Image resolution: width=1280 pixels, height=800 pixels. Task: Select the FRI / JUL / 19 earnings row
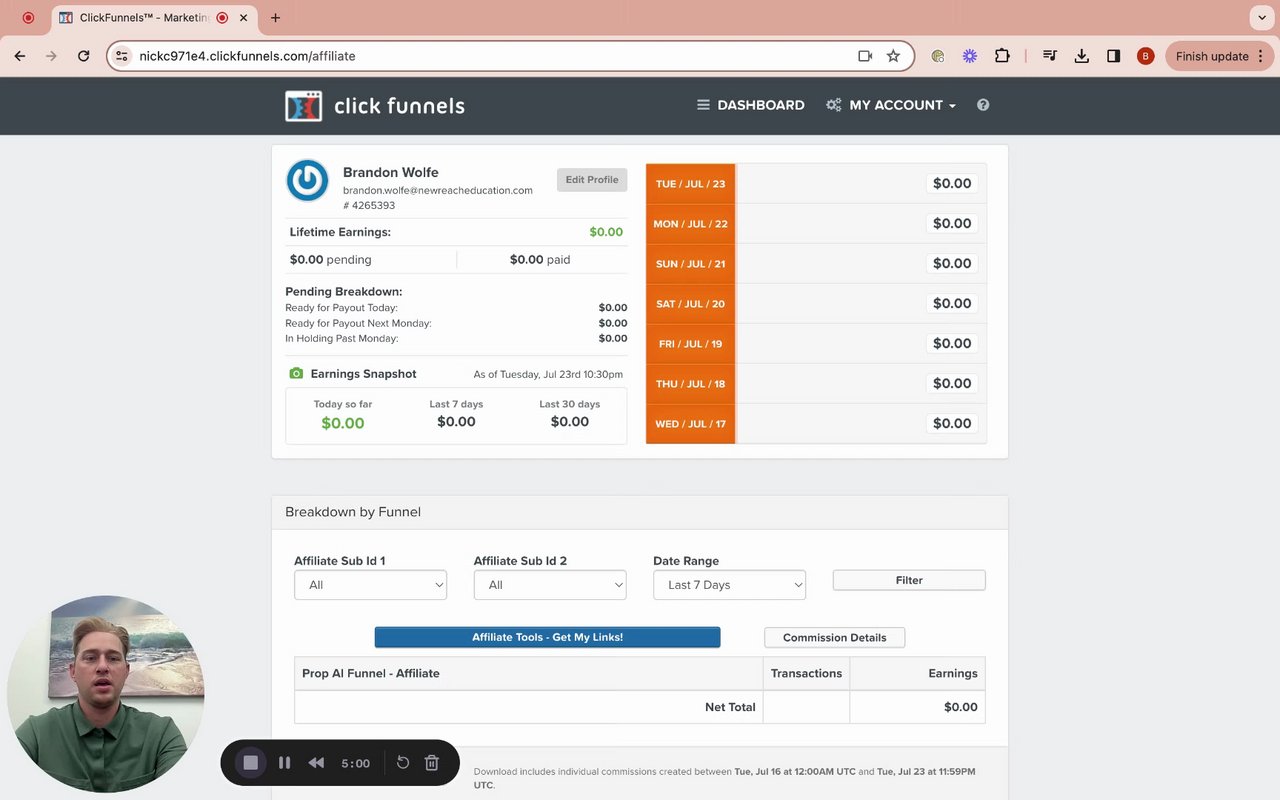pyautogui.click(x=816, y=344)
